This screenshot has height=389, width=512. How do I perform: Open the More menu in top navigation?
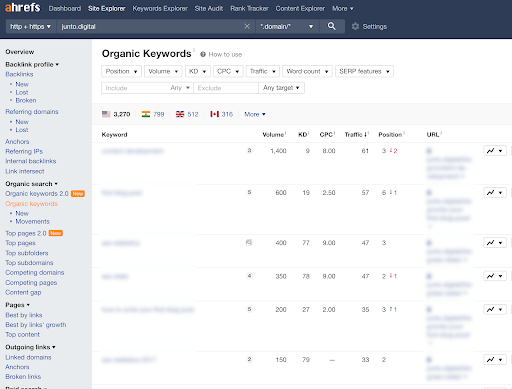click(x=343, y=8)
